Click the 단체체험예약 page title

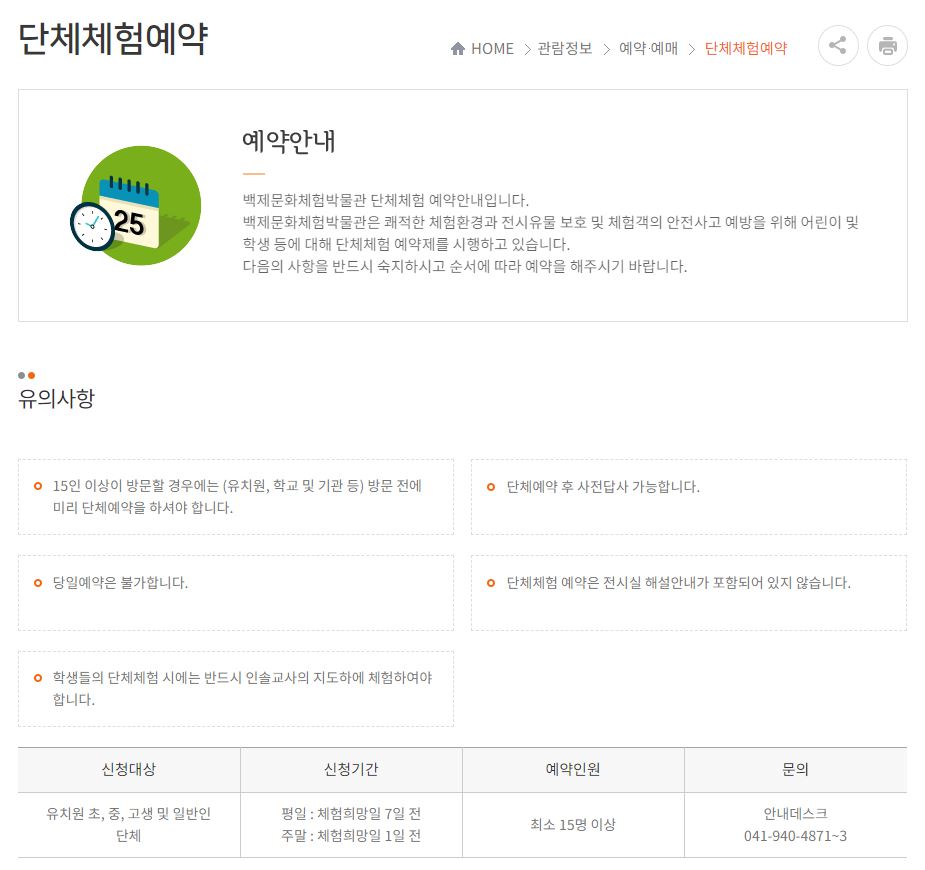coord(113,39)
